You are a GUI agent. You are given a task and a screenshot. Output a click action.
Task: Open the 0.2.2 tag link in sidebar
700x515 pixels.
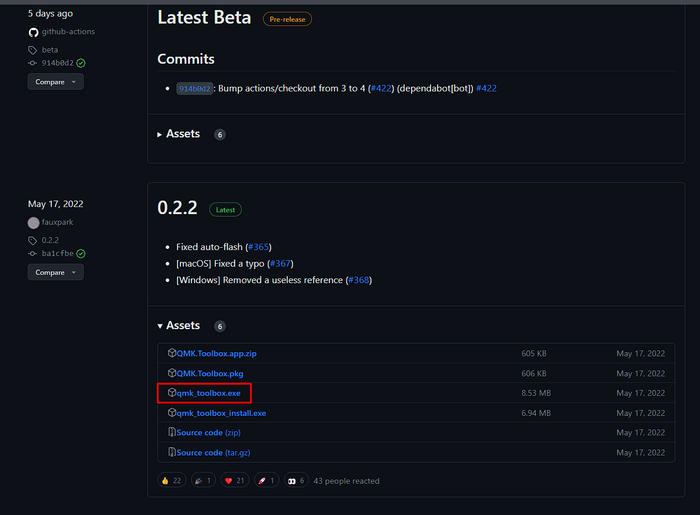(50, 240)
